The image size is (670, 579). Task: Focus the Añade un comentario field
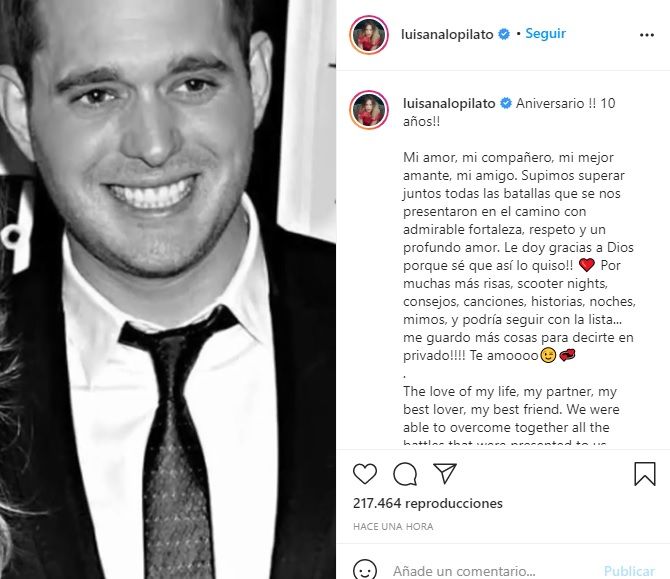pyautogui.click(x=491, y=570)
